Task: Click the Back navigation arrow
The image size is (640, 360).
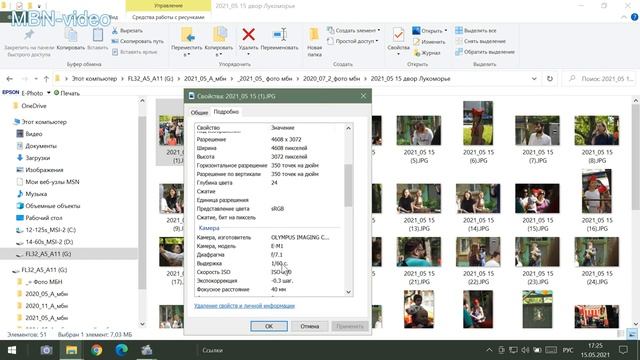Action: (x=10, y=78)
